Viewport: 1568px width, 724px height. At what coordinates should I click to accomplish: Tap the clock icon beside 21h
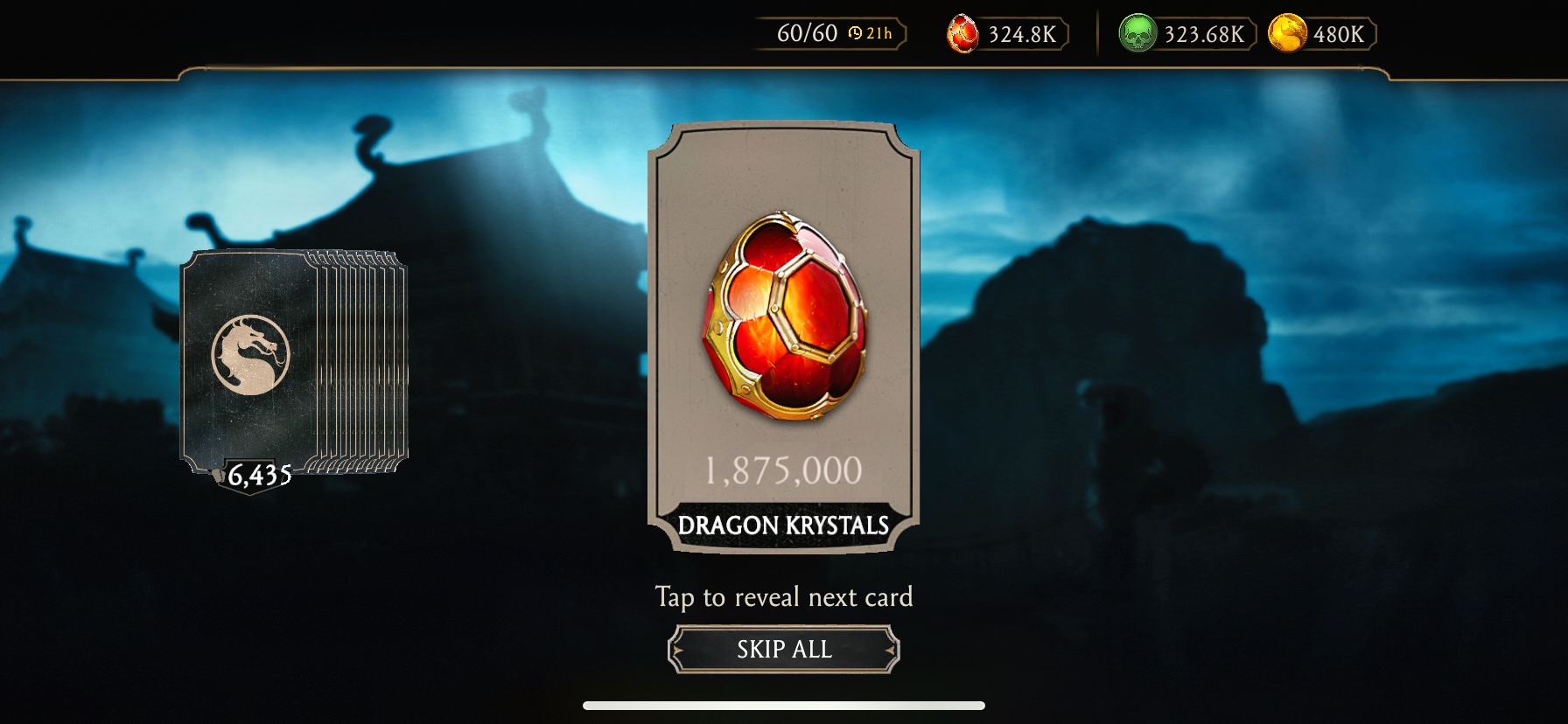[x=855, y=33]
